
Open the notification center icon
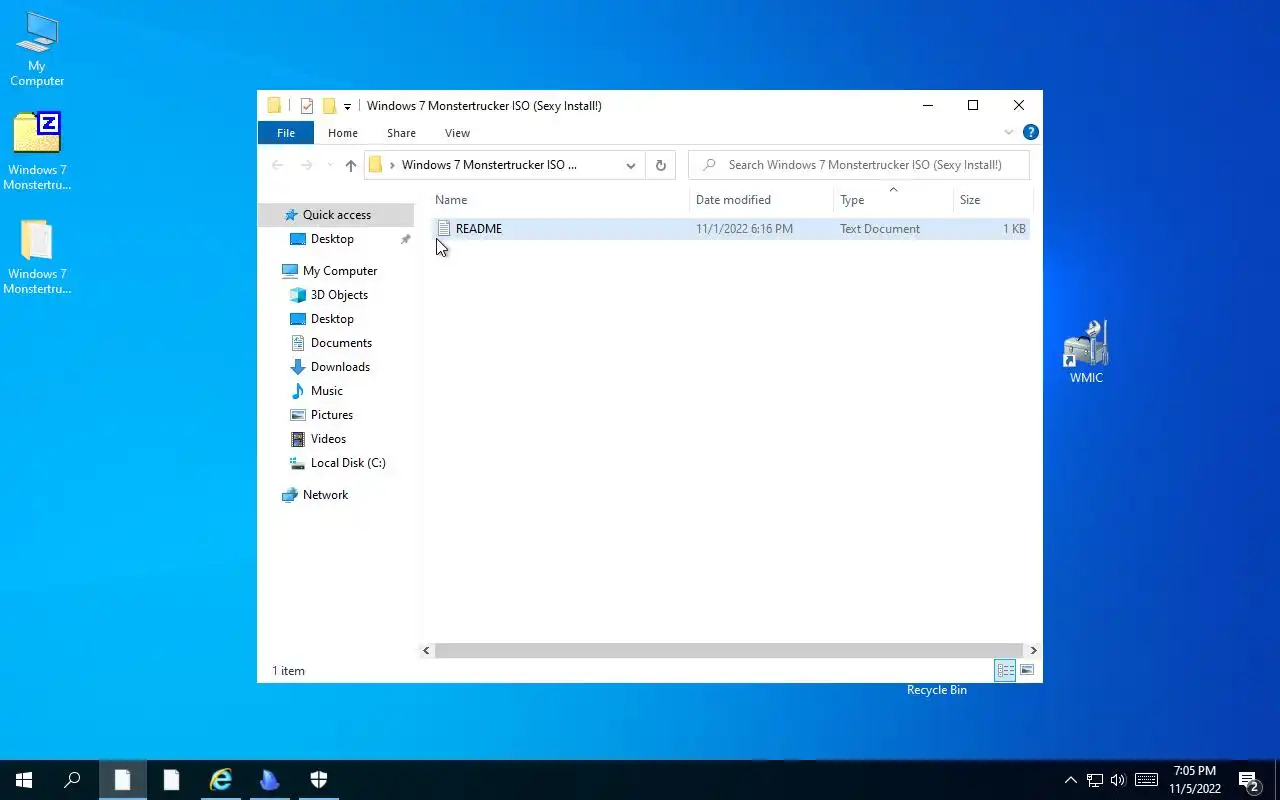[x=1249, y=781]
